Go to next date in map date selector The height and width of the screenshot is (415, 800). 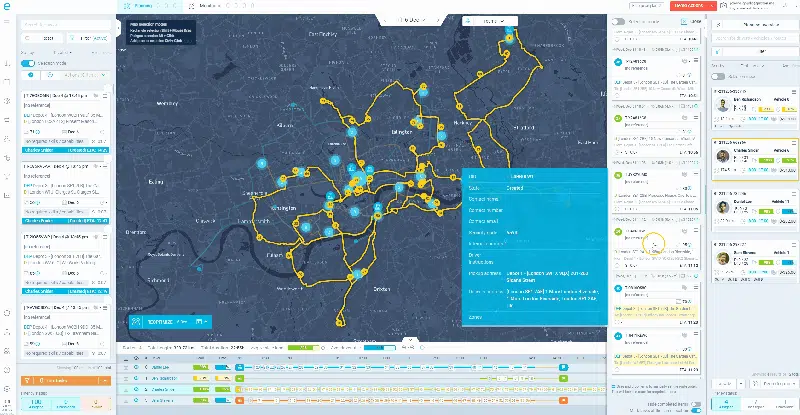click(438, 20)
